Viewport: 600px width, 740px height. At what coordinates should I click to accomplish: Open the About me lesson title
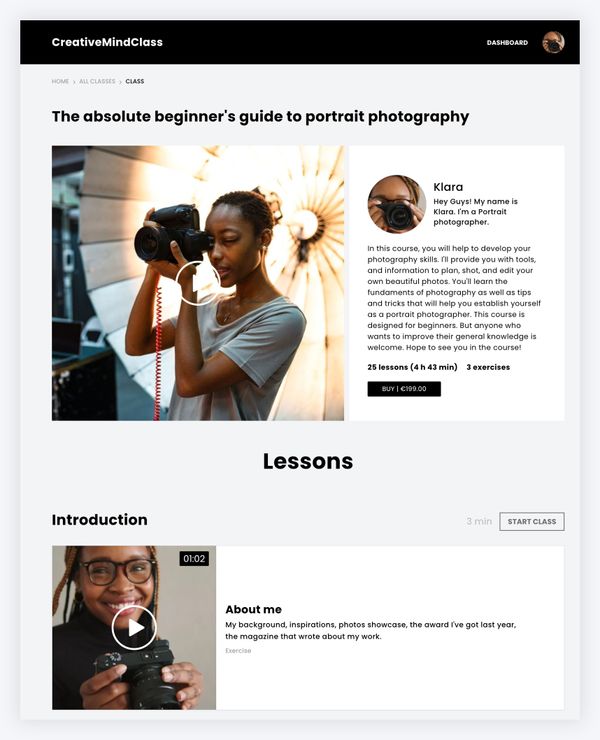(254, 609)
